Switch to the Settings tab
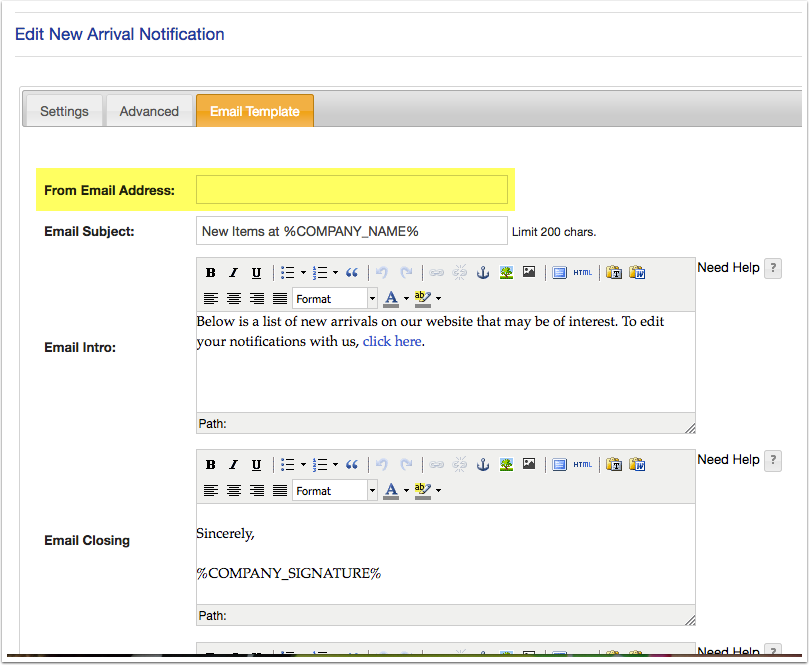This screenshot has width=809, height=665. click(x=64, y=111)
